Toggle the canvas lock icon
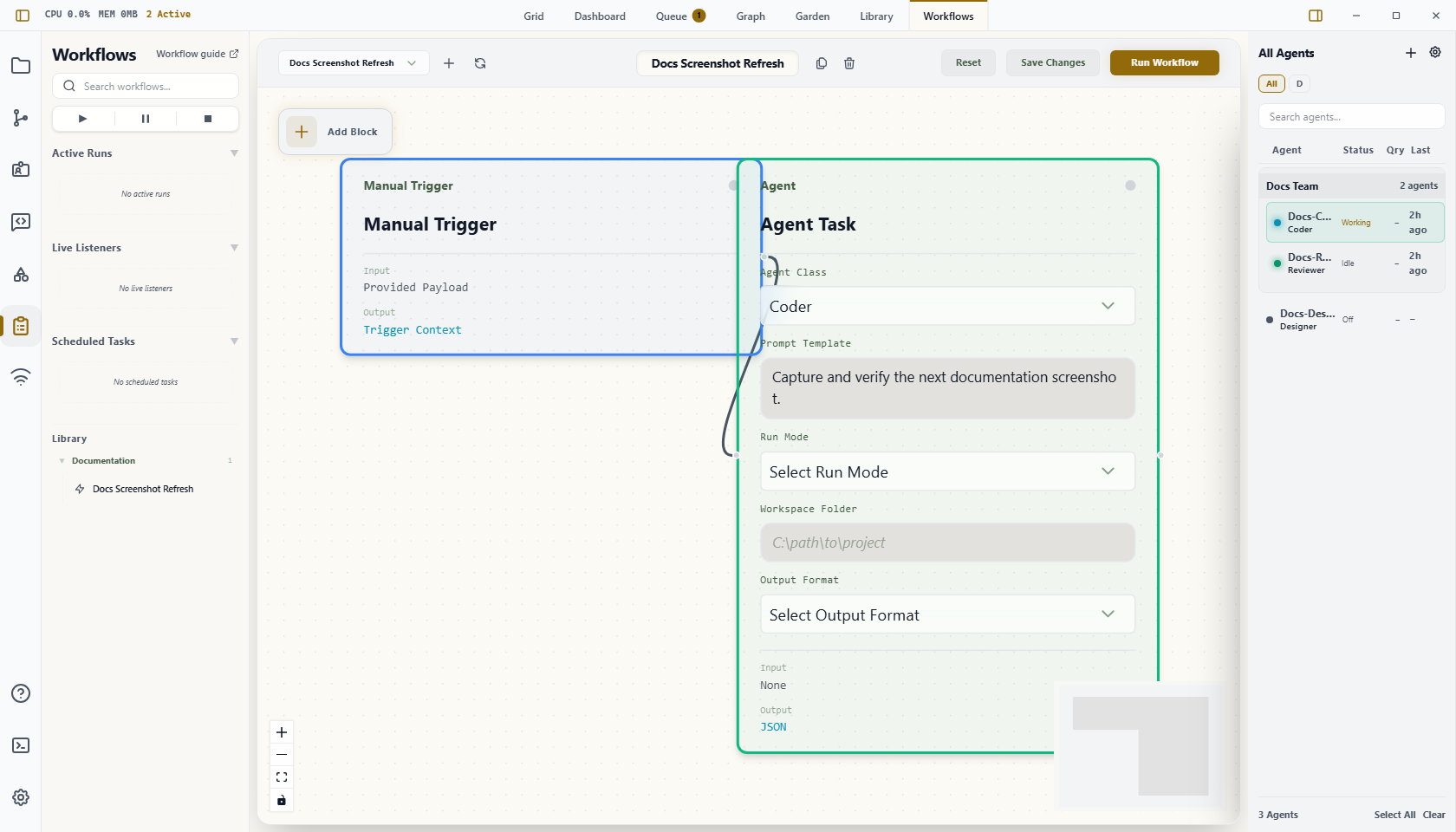 click(282, 800)
